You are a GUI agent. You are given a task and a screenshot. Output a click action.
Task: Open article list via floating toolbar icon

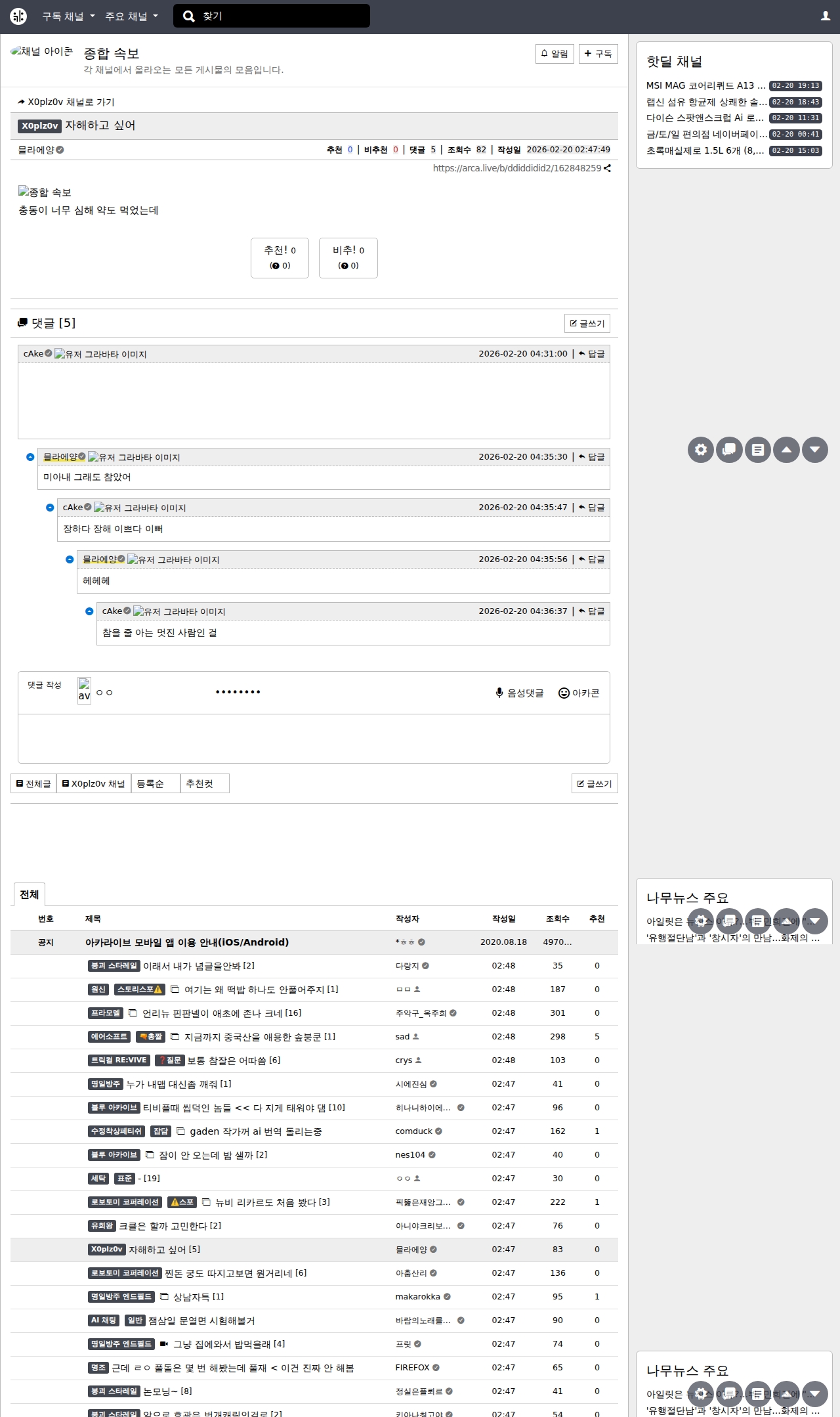[758, 450]
